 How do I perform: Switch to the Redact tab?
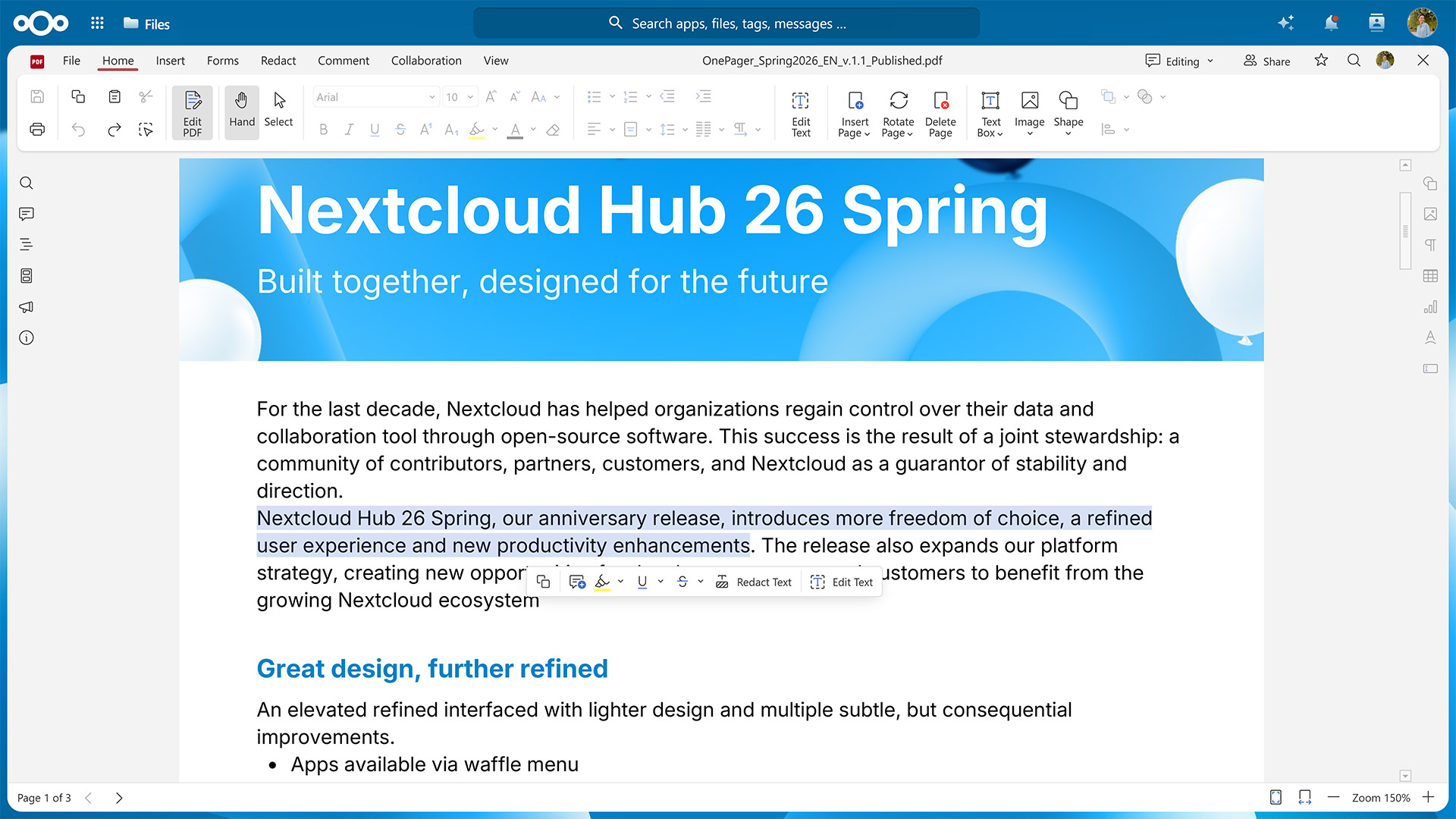(278, 61)
